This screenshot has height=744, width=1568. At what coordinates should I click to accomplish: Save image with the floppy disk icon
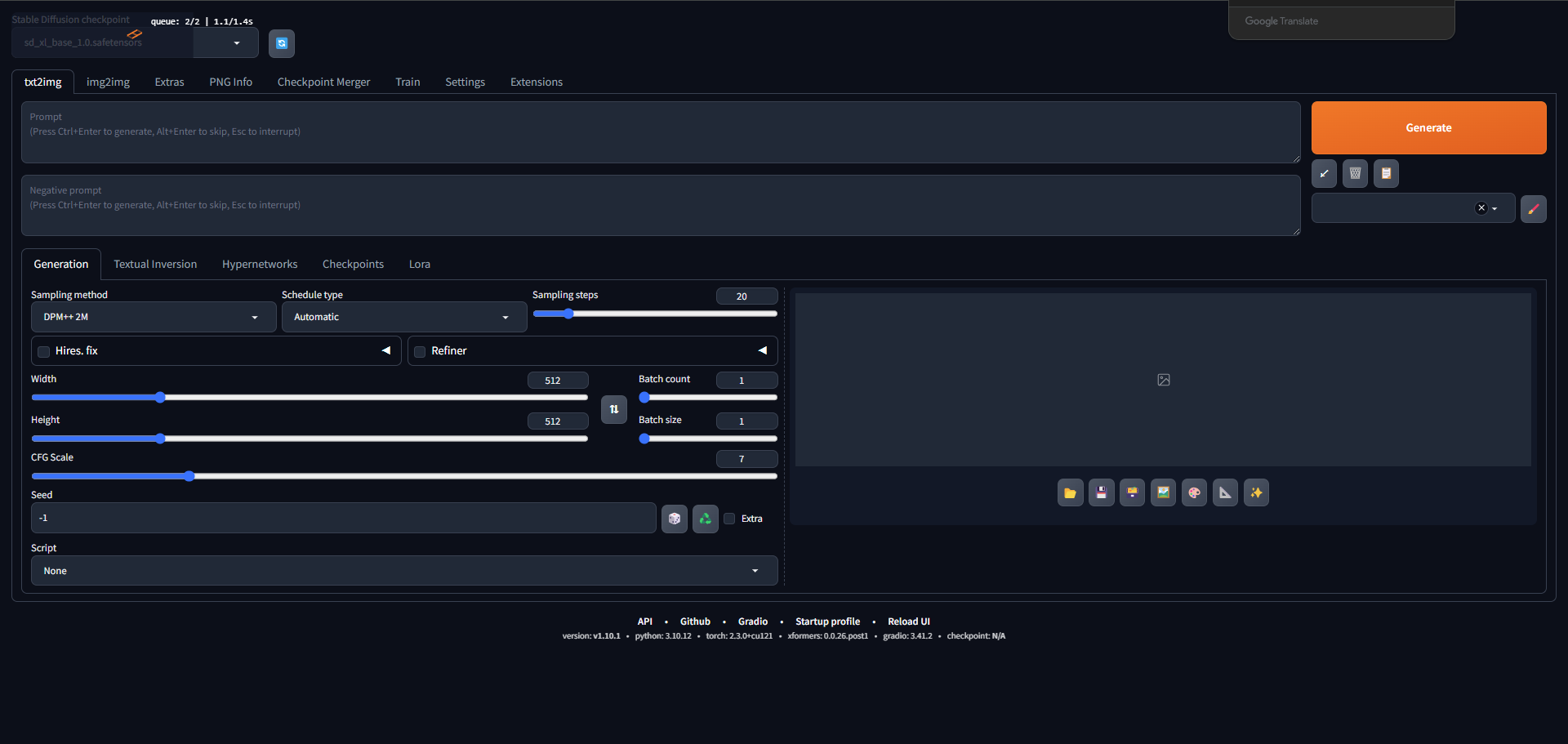coord(1101,492)
